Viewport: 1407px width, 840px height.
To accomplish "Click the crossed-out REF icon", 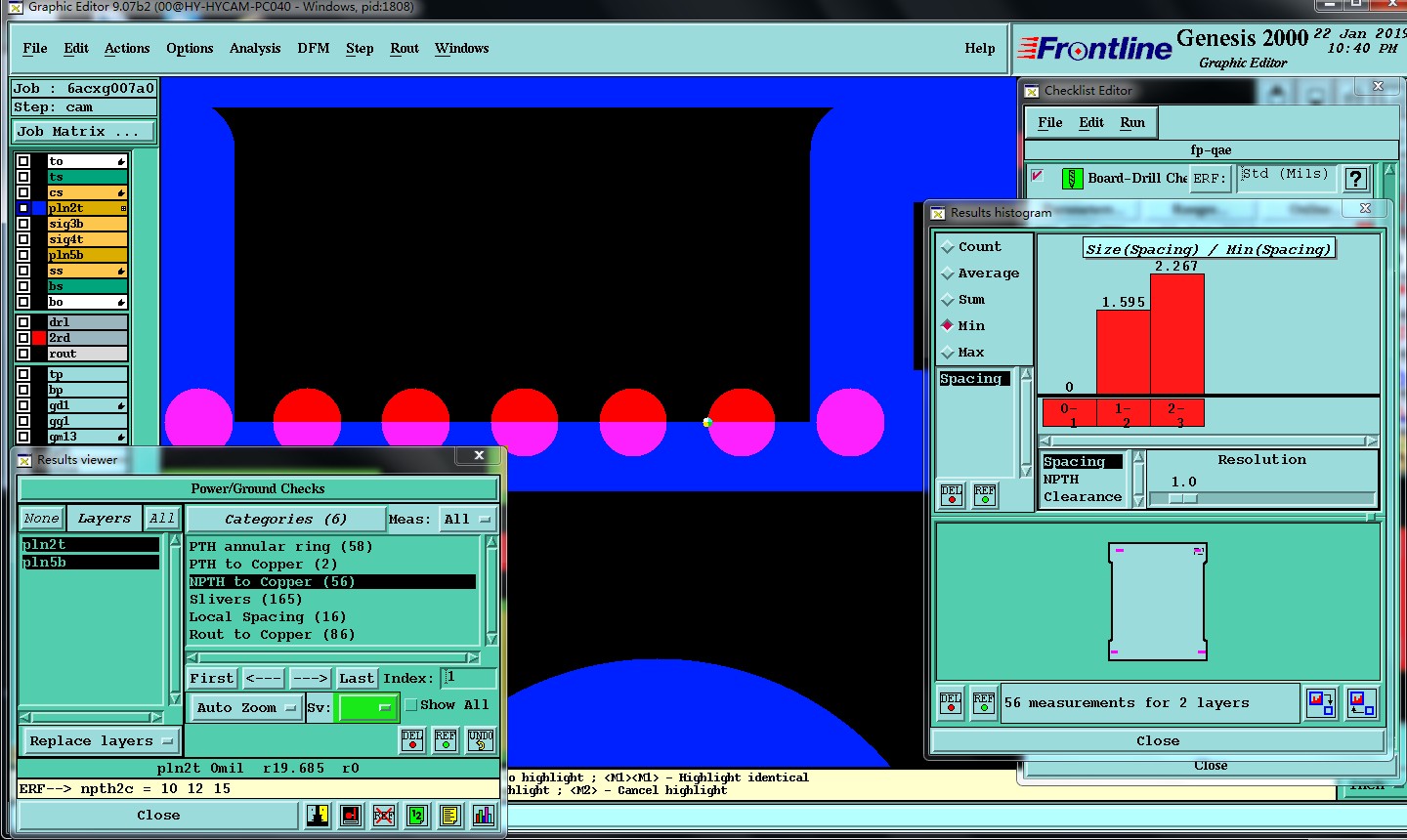I will click(384, 815).
